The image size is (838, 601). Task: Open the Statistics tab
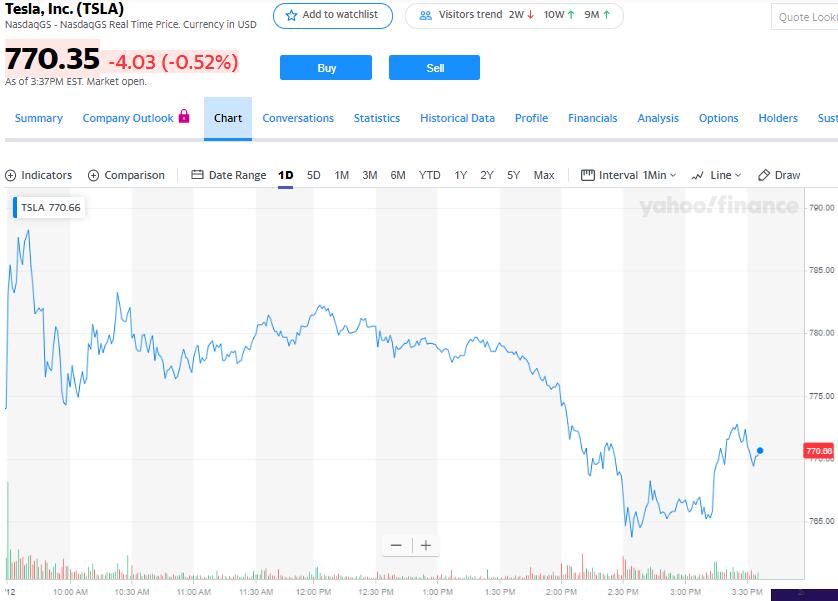coord(377,118)
